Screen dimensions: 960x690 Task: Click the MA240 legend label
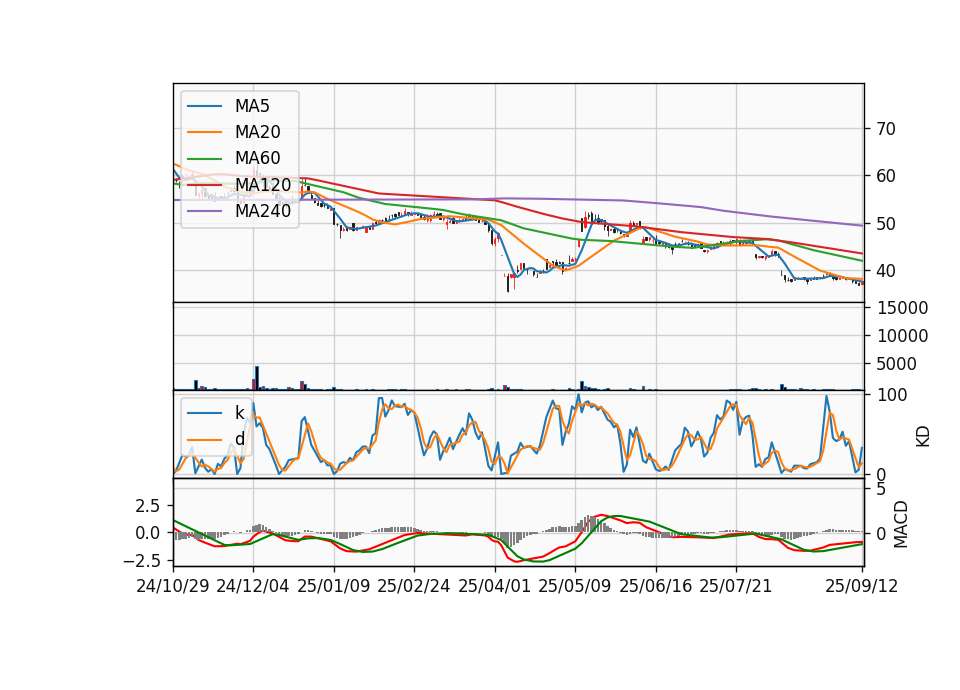click(263, 211)
